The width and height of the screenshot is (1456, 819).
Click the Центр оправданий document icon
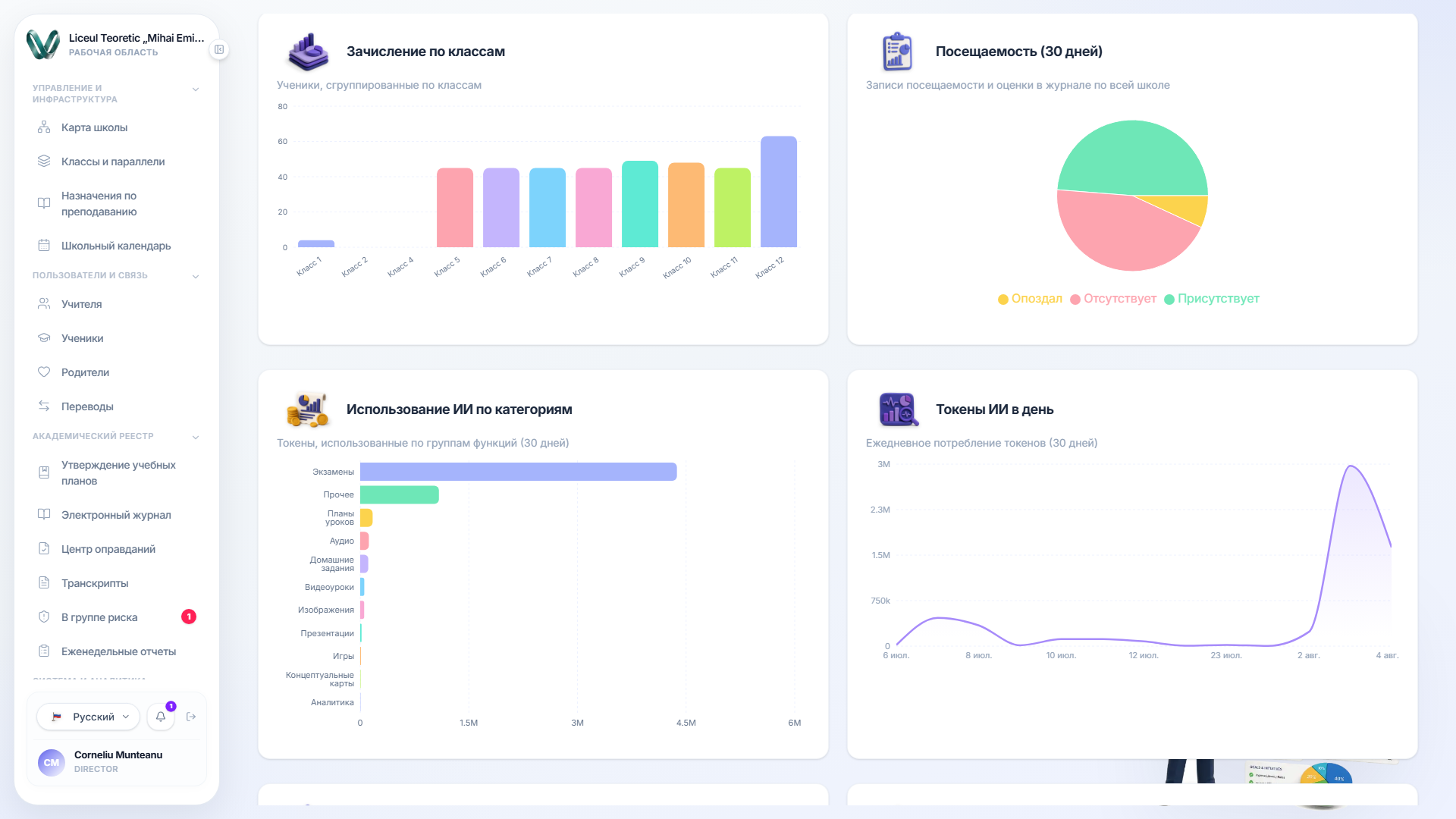[x=44, y=549]
